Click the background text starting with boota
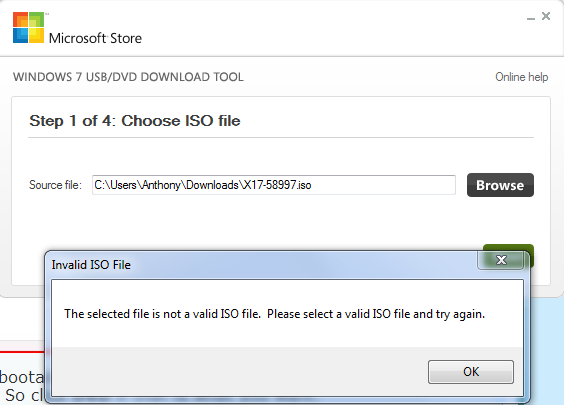The width and height of the screenshot is (564, 405). click(x=22, y=377)
